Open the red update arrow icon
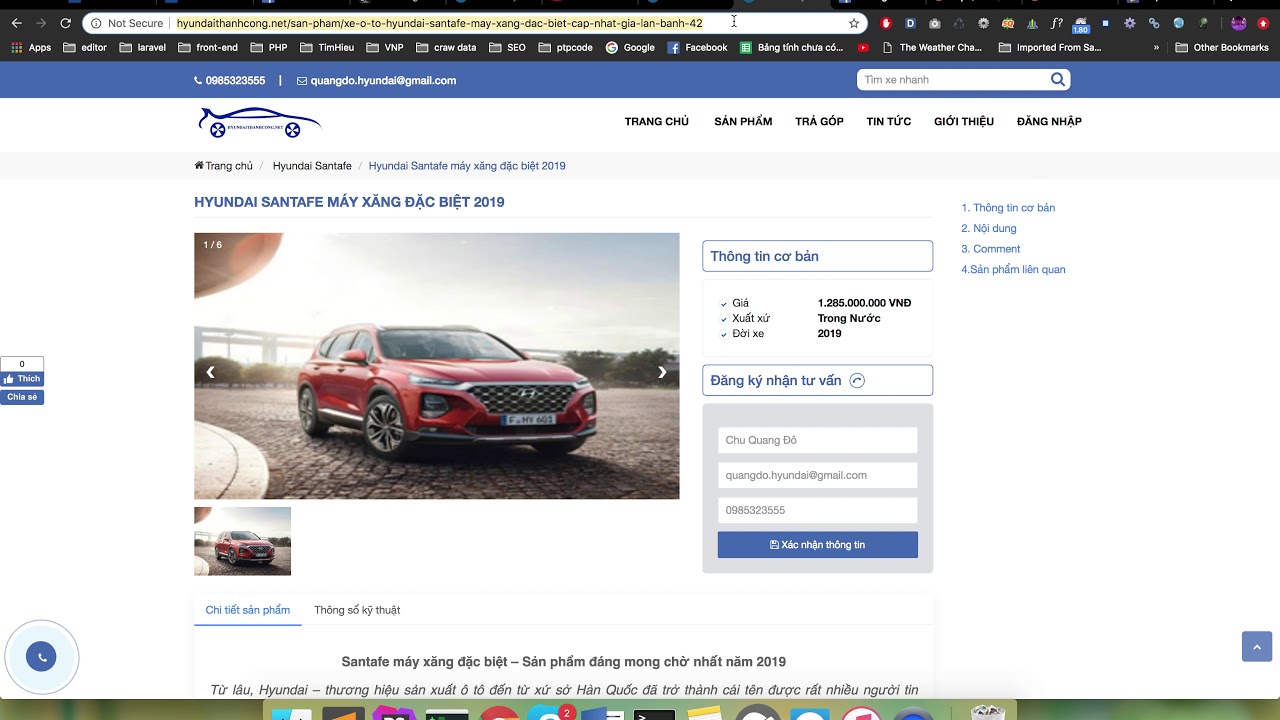Image resolution: width=1280 pixels, height=720 pixels. [1262, 23]
